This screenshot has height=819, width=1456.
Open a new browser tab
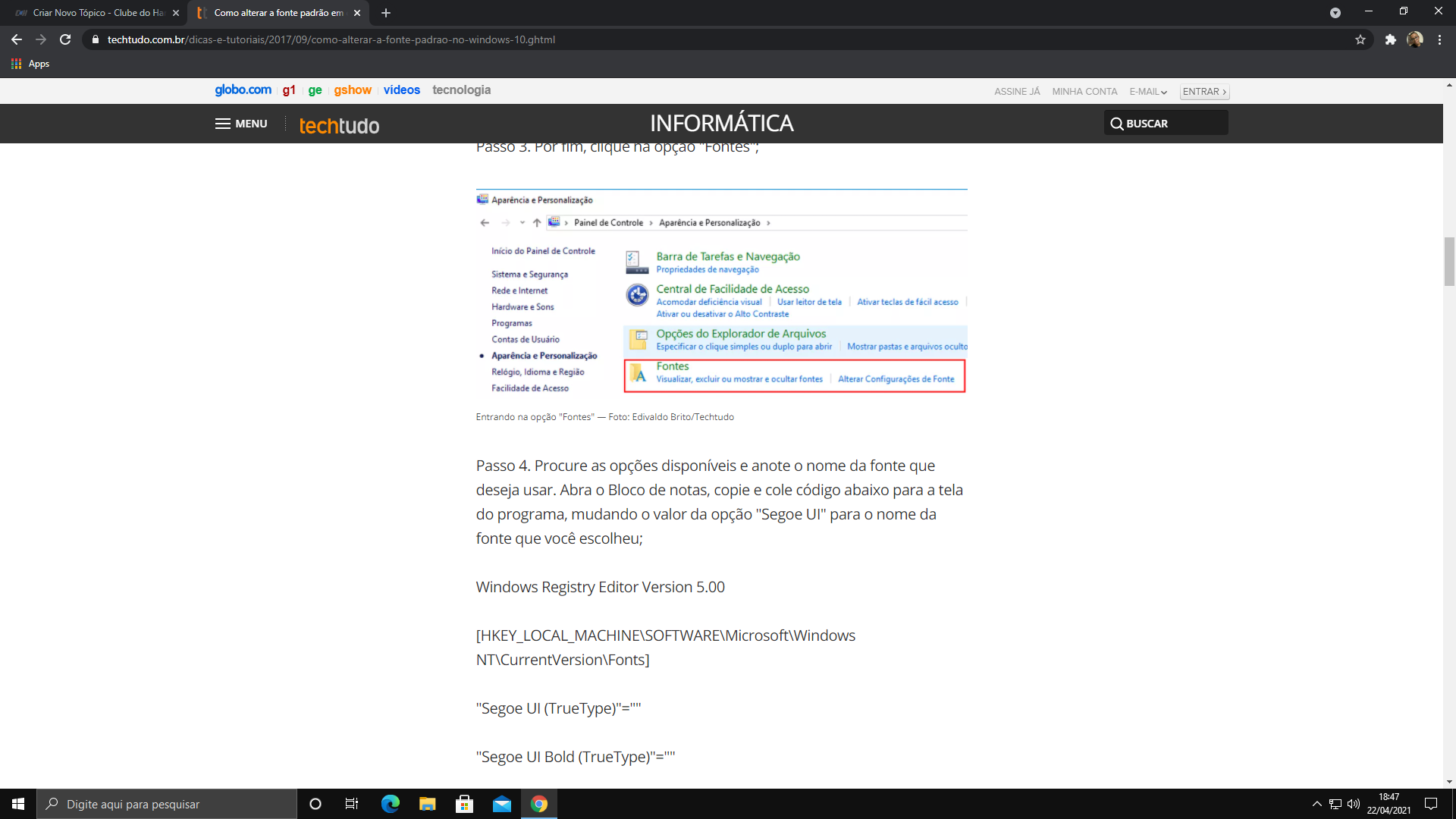click(386, 13)
